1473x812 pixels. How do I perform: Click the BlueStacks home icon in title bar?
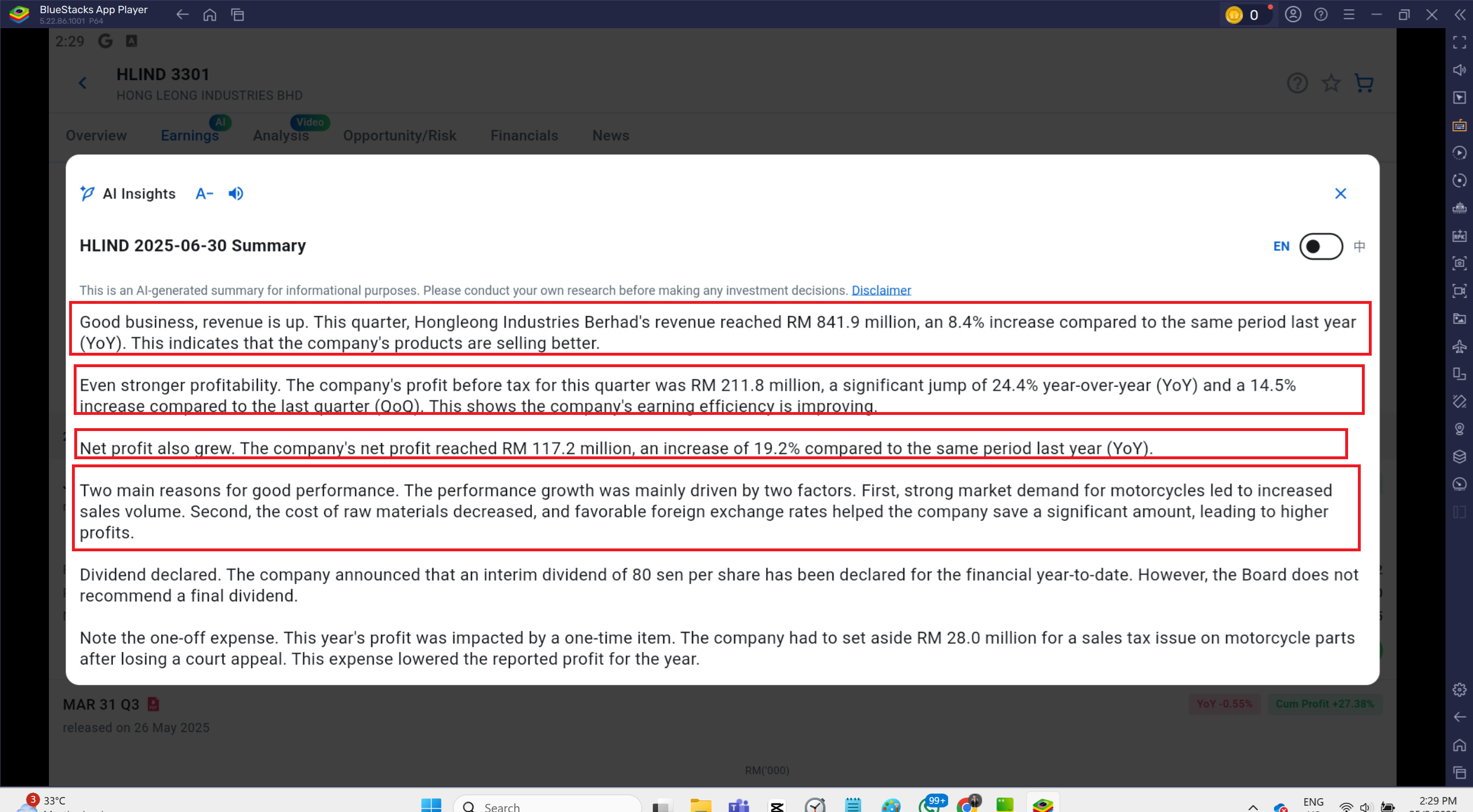210,14
